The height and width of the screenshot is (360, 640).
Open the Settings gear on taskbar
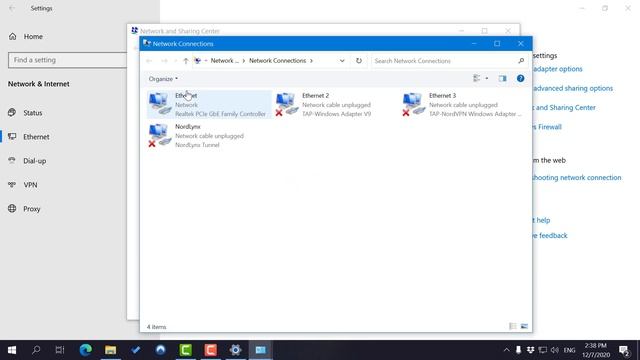tap(236, 350)
